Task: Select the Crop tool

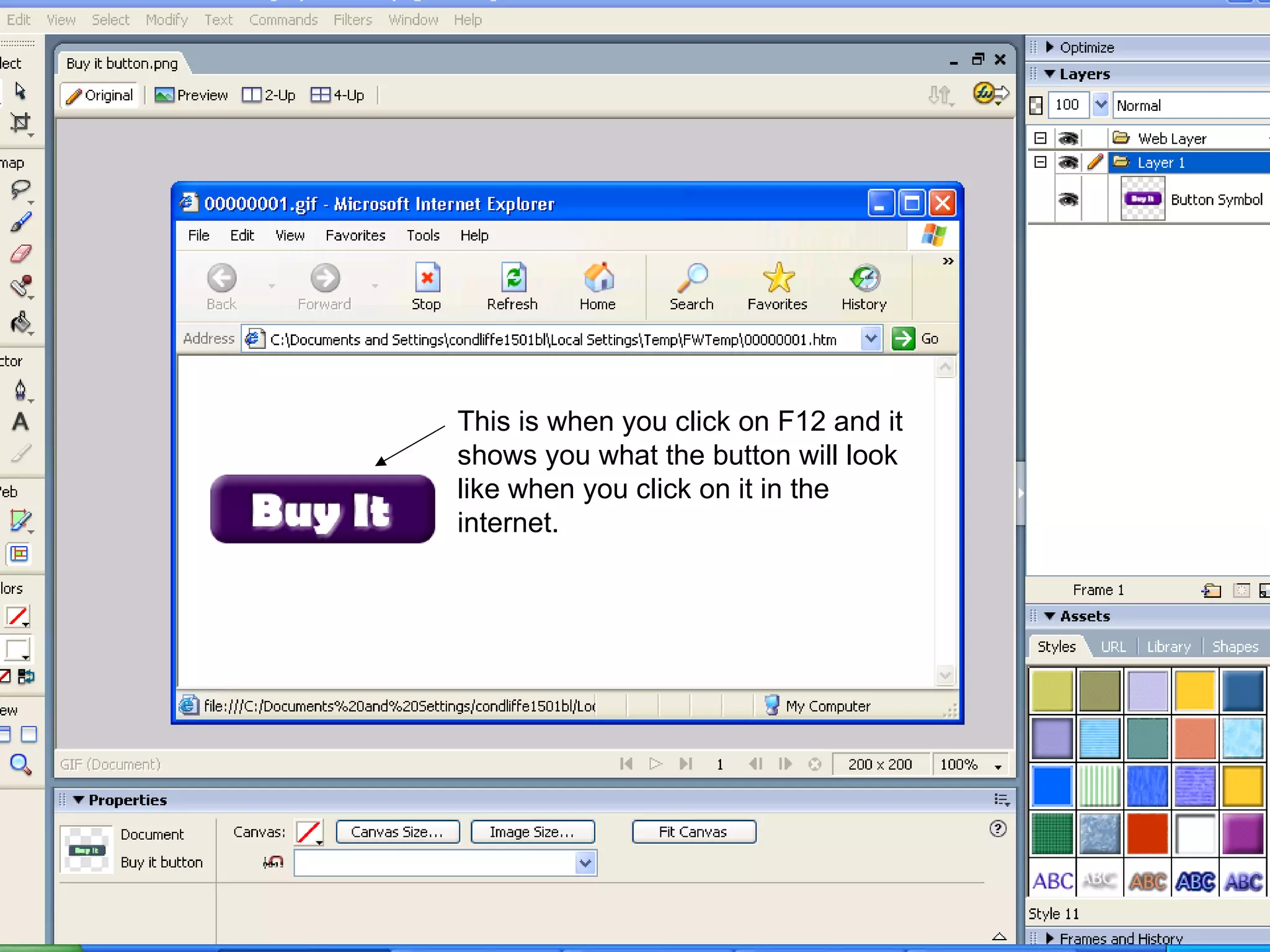Action: pos(20,123)
